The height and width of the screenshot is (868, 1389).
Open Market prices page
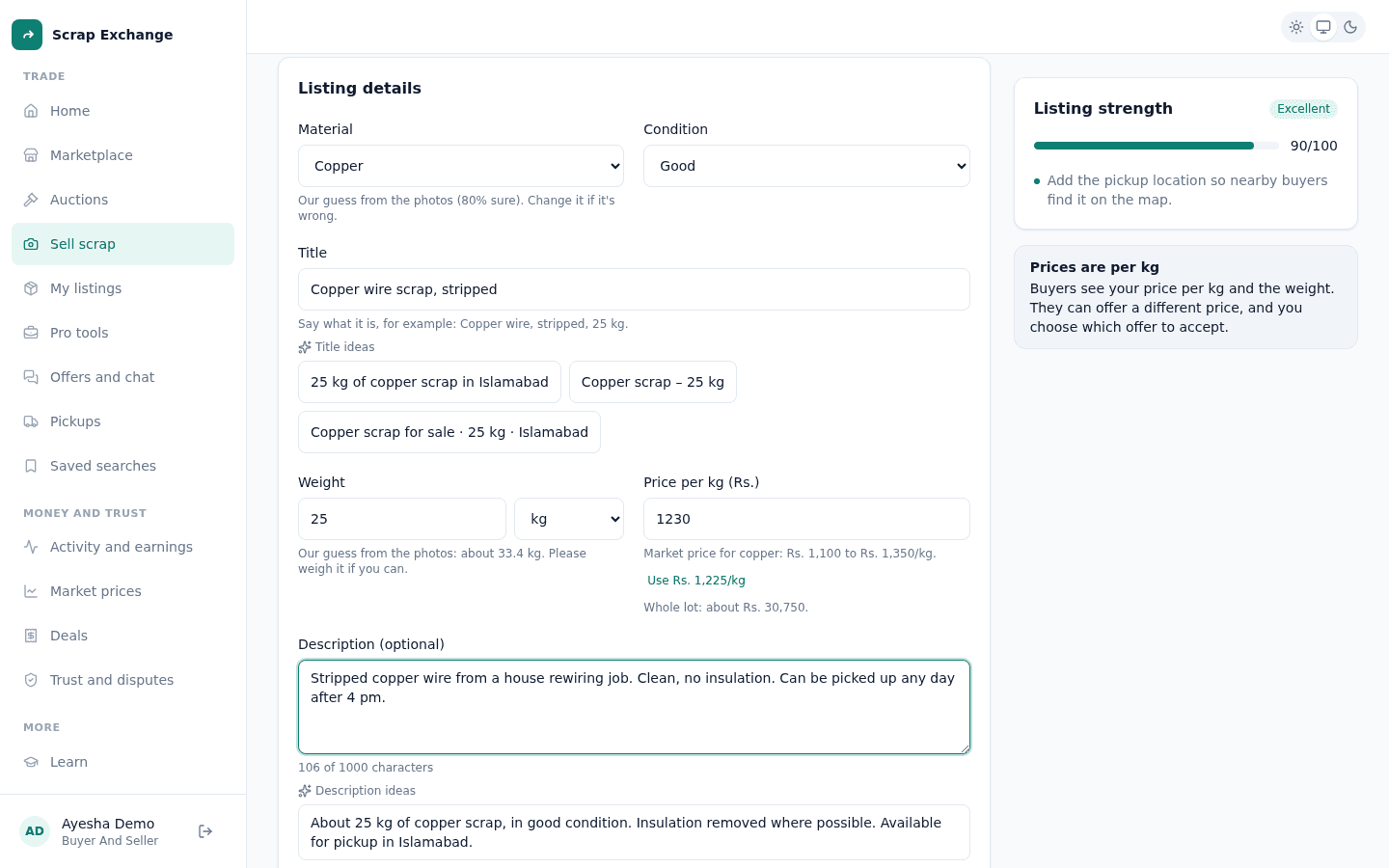point(123,591)
